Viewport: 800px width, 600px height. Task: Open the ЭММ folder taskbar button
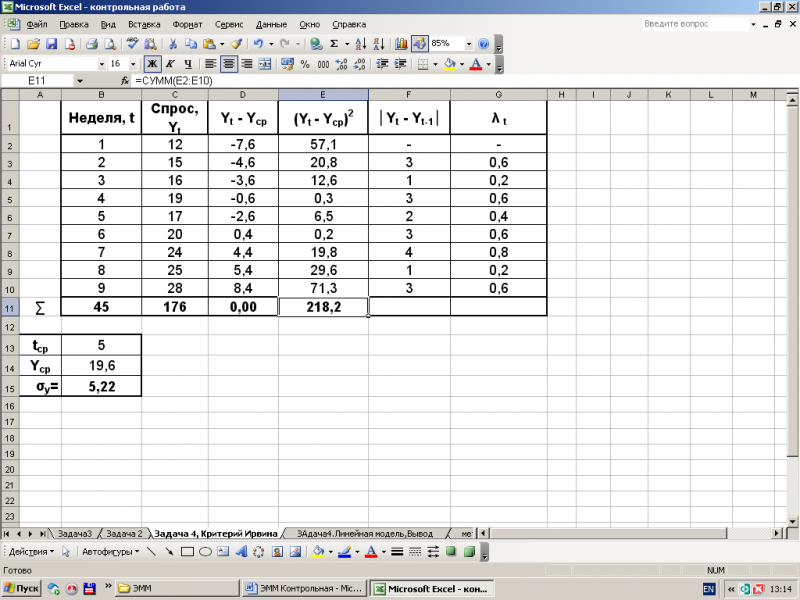[x=177, y=589]
